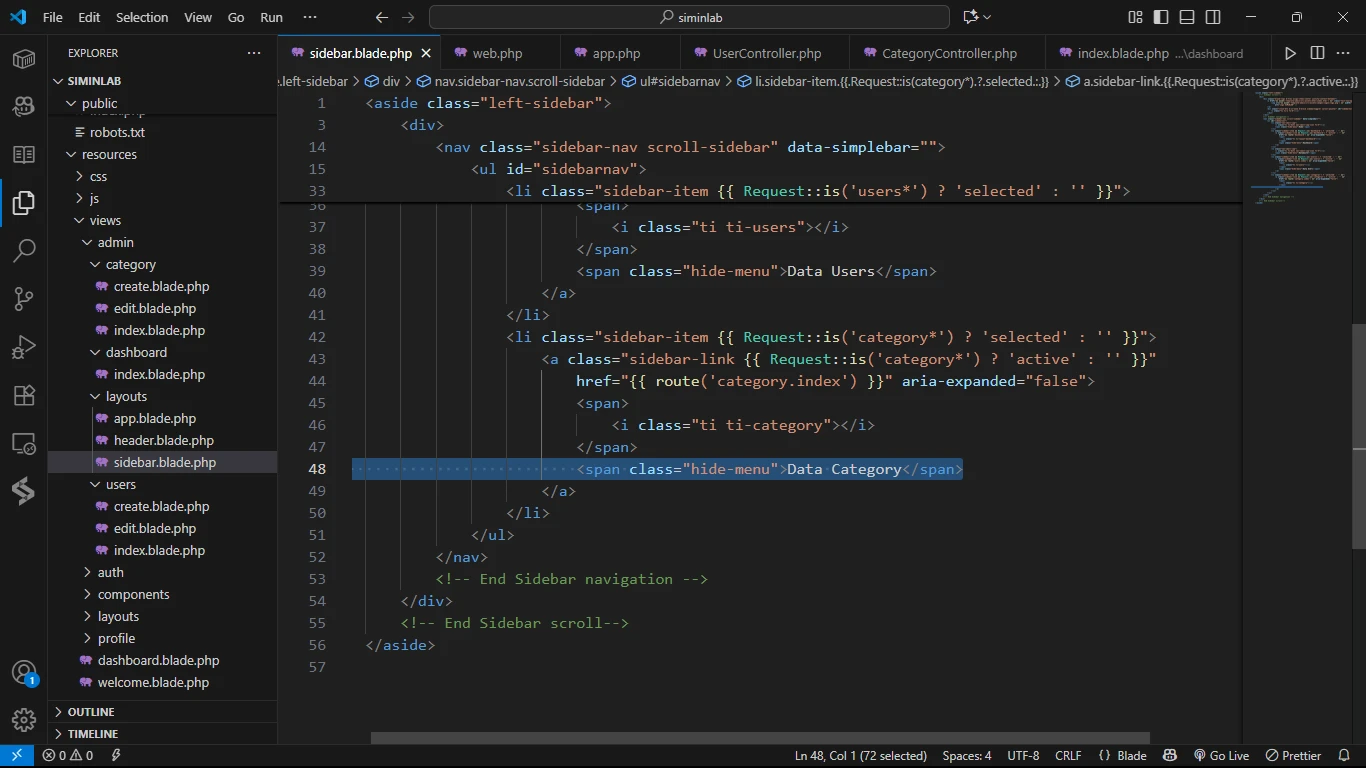Split the editor to the right

coord(1317,53)
